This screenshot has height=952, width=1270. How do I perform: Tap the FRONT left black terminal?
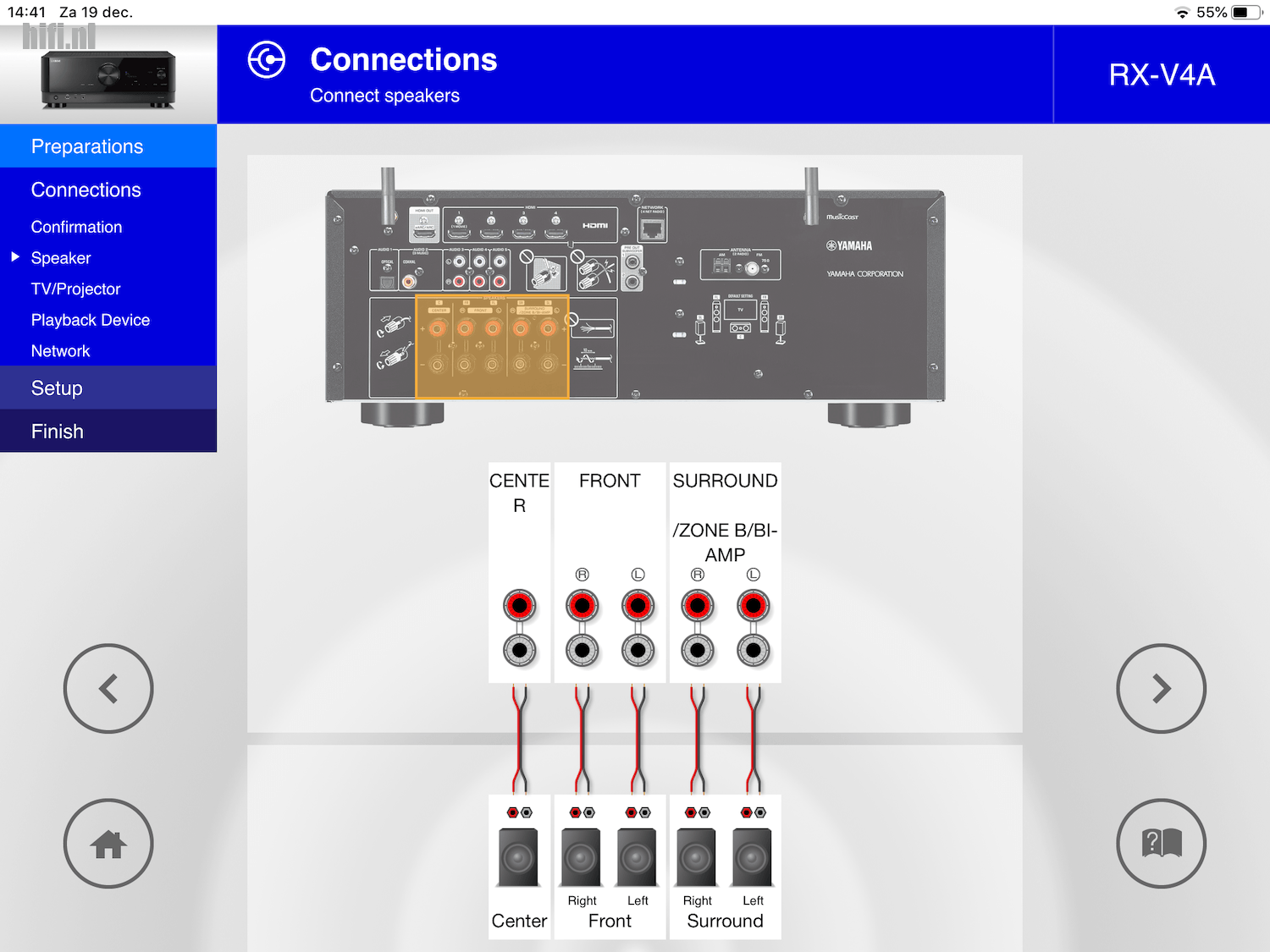[638, 651]
